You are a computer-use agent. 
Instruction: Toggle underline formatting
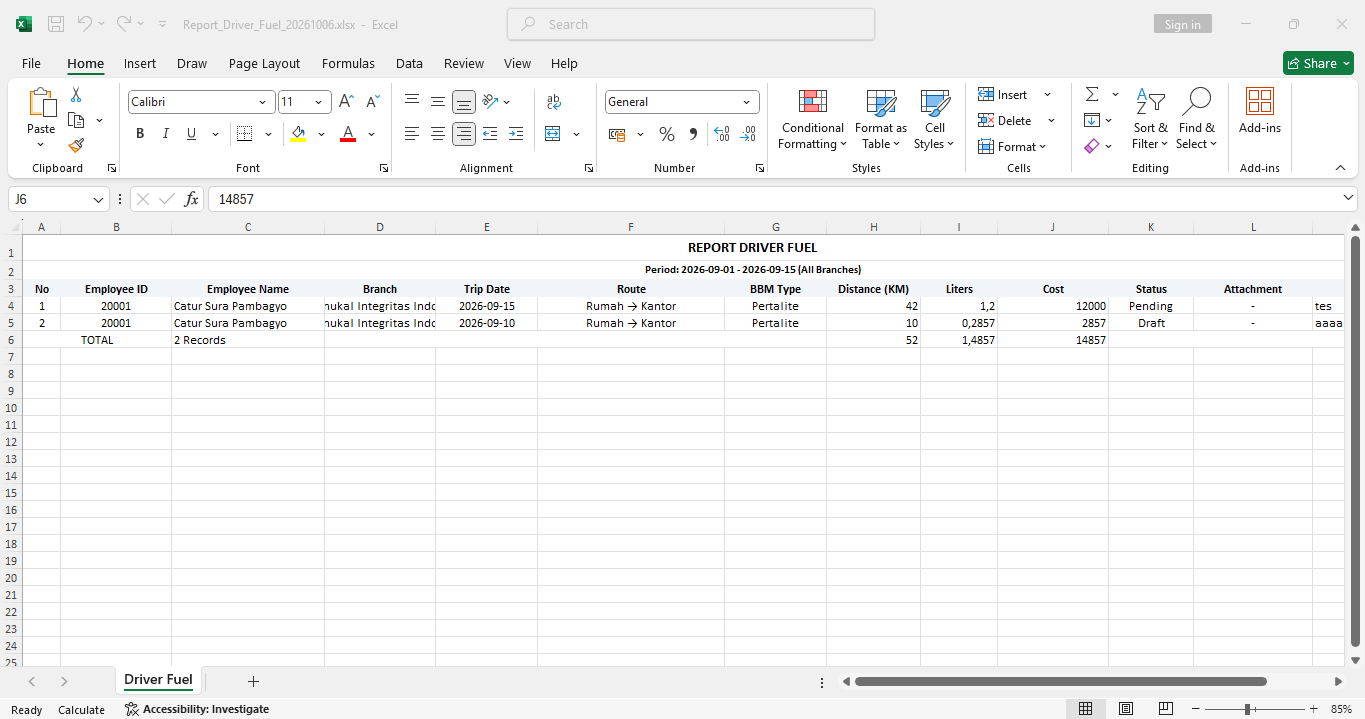tap(190, 134)
